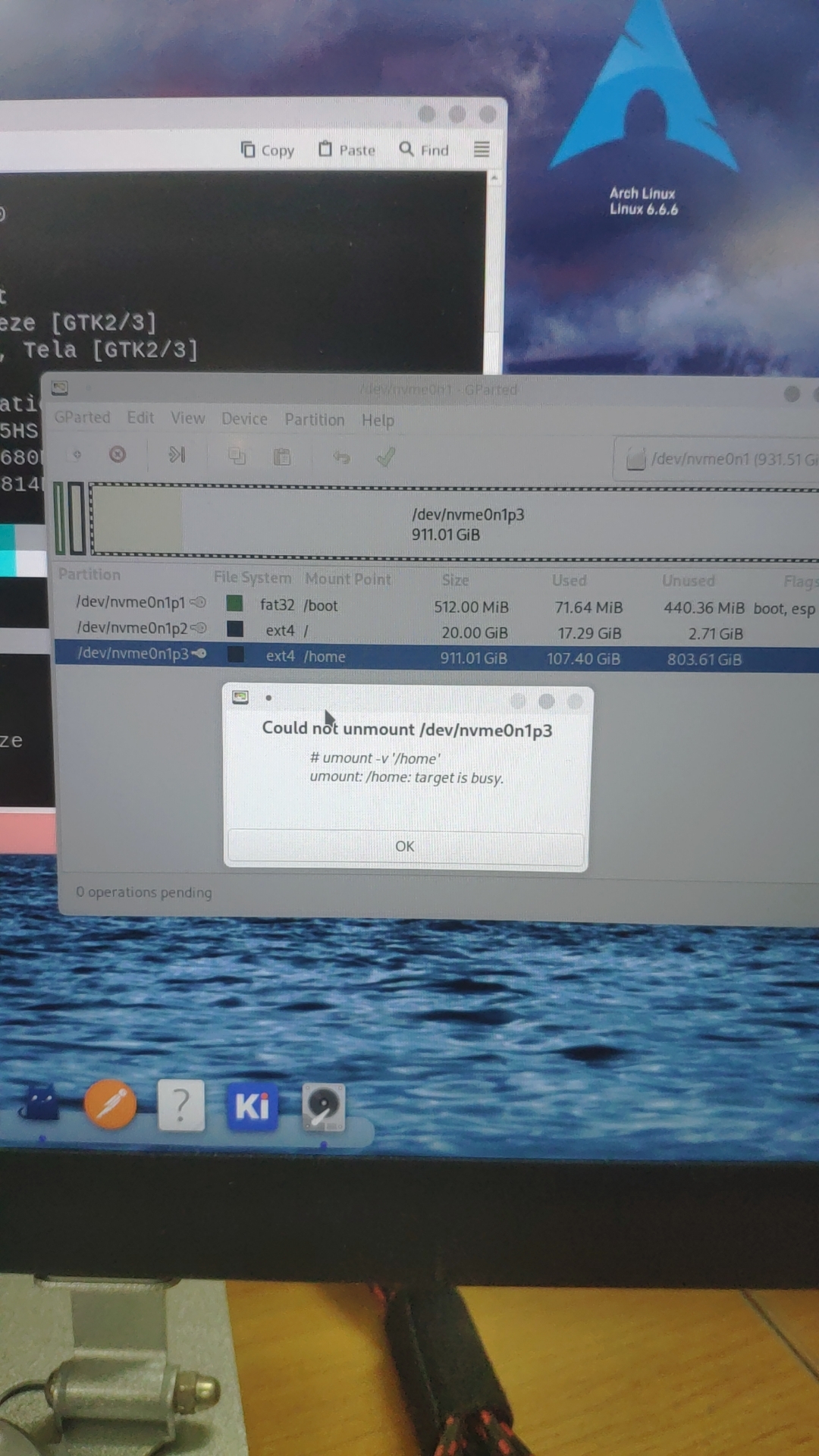This screenshot has width=819, height=1456.
Task: Click GParted's Paste partition toolbar icon
Action: [x=282, y=457]
